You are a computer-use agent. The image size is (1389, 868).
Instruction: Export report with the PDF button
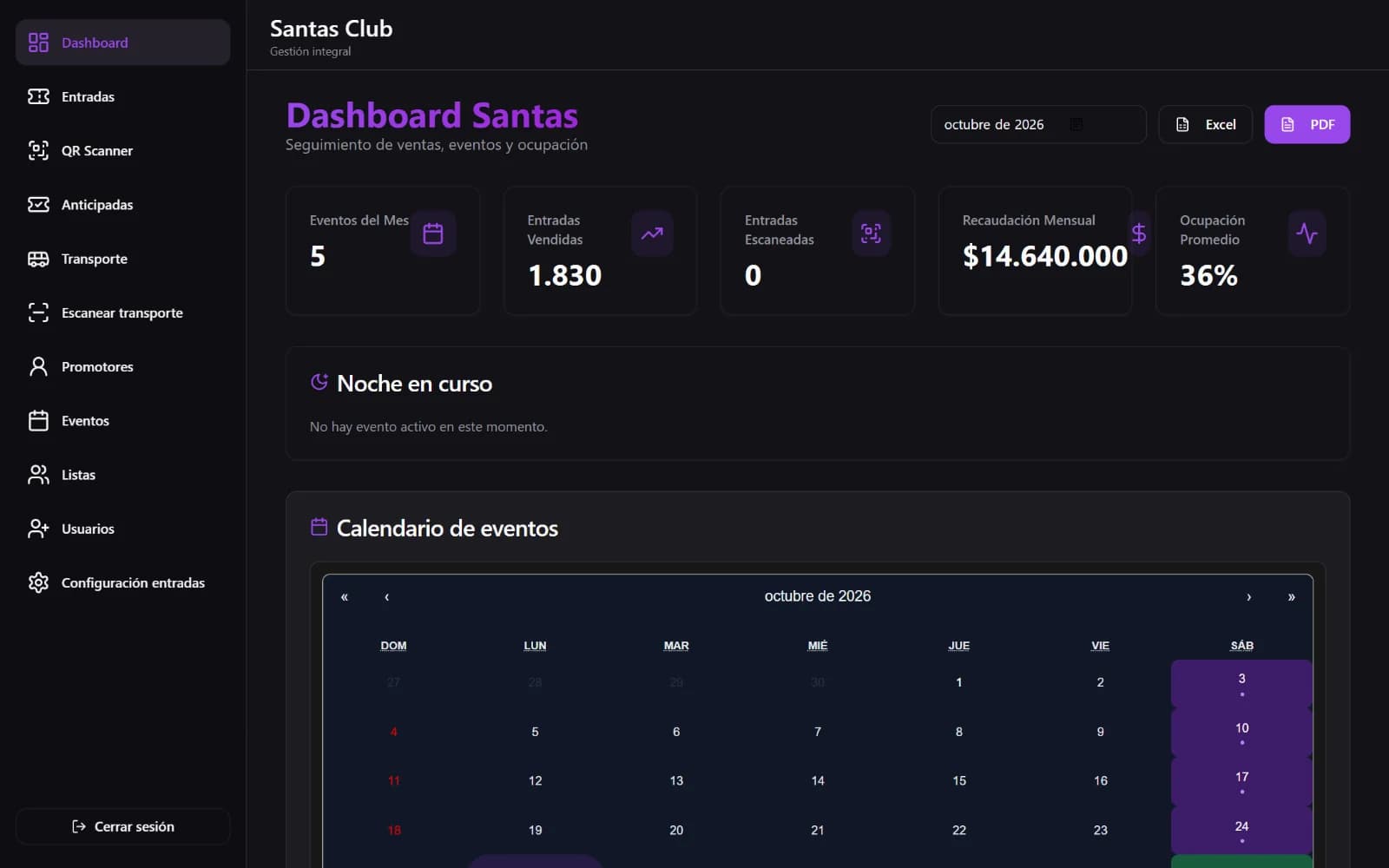click(x=1307, y=124)
